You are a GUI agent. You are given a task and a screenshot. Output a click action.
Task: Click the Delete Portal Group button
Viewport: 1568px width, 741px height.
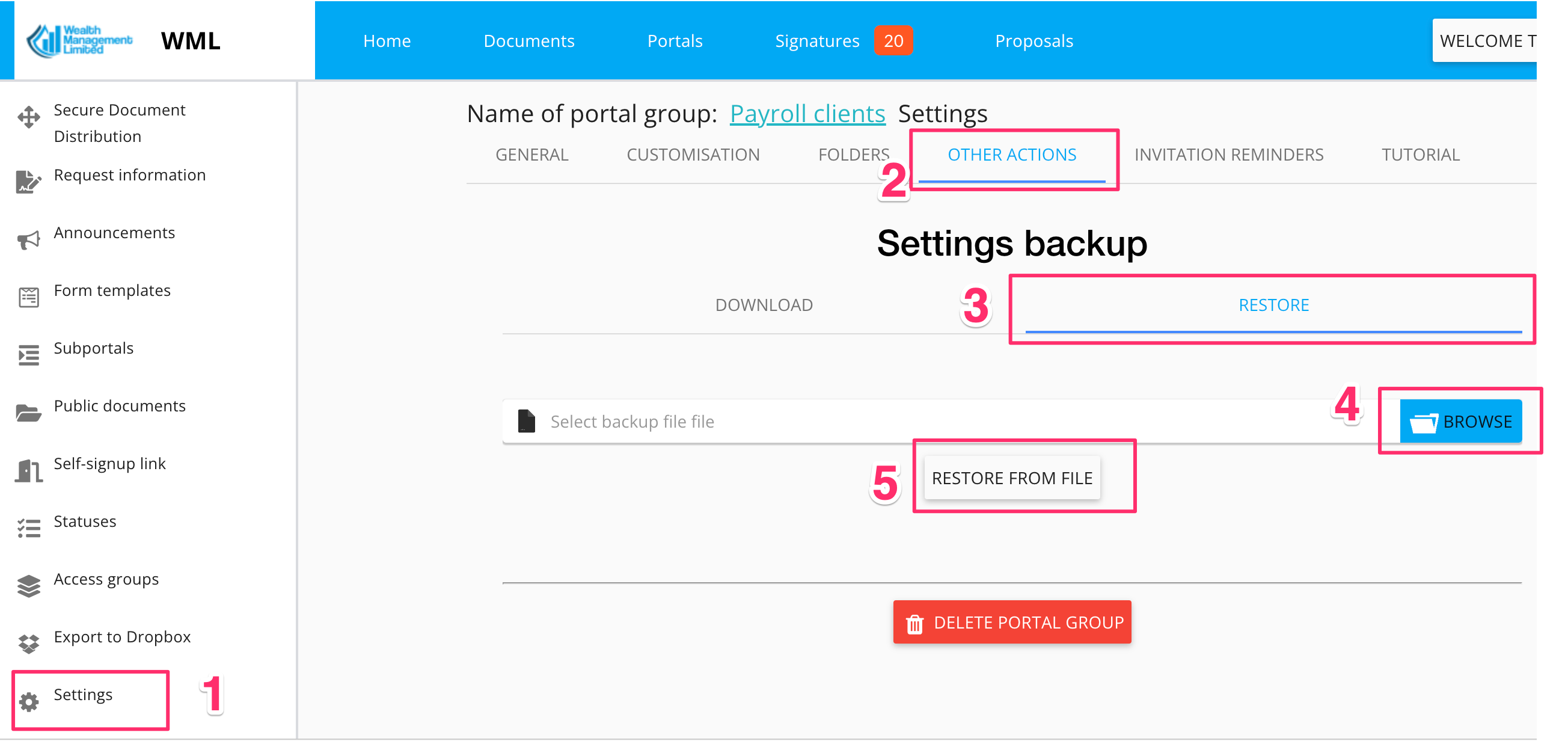coord(1012,623)
